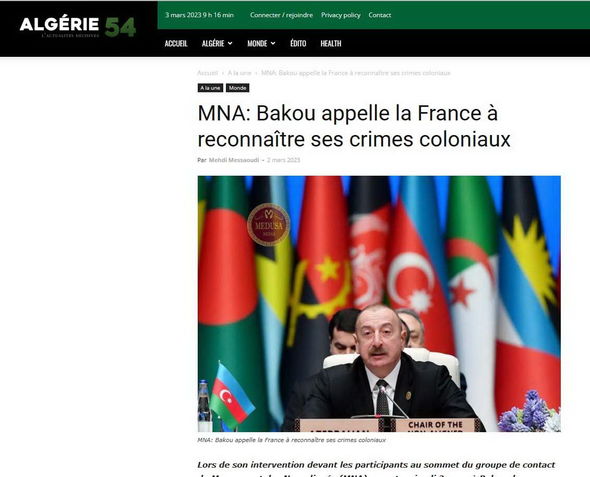Screen dimensions: 590x477
Task: Click the header date and time text
Action: click(x=199, y=15)
